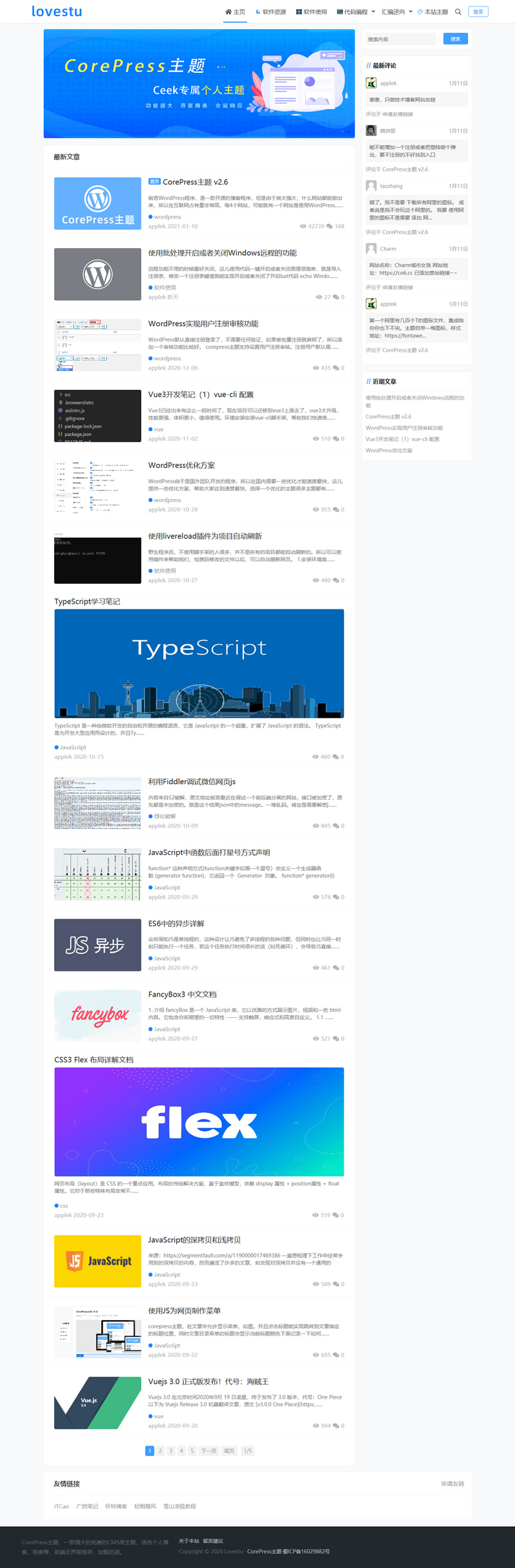Click the 下一页 next page button

pos(208,1451)
